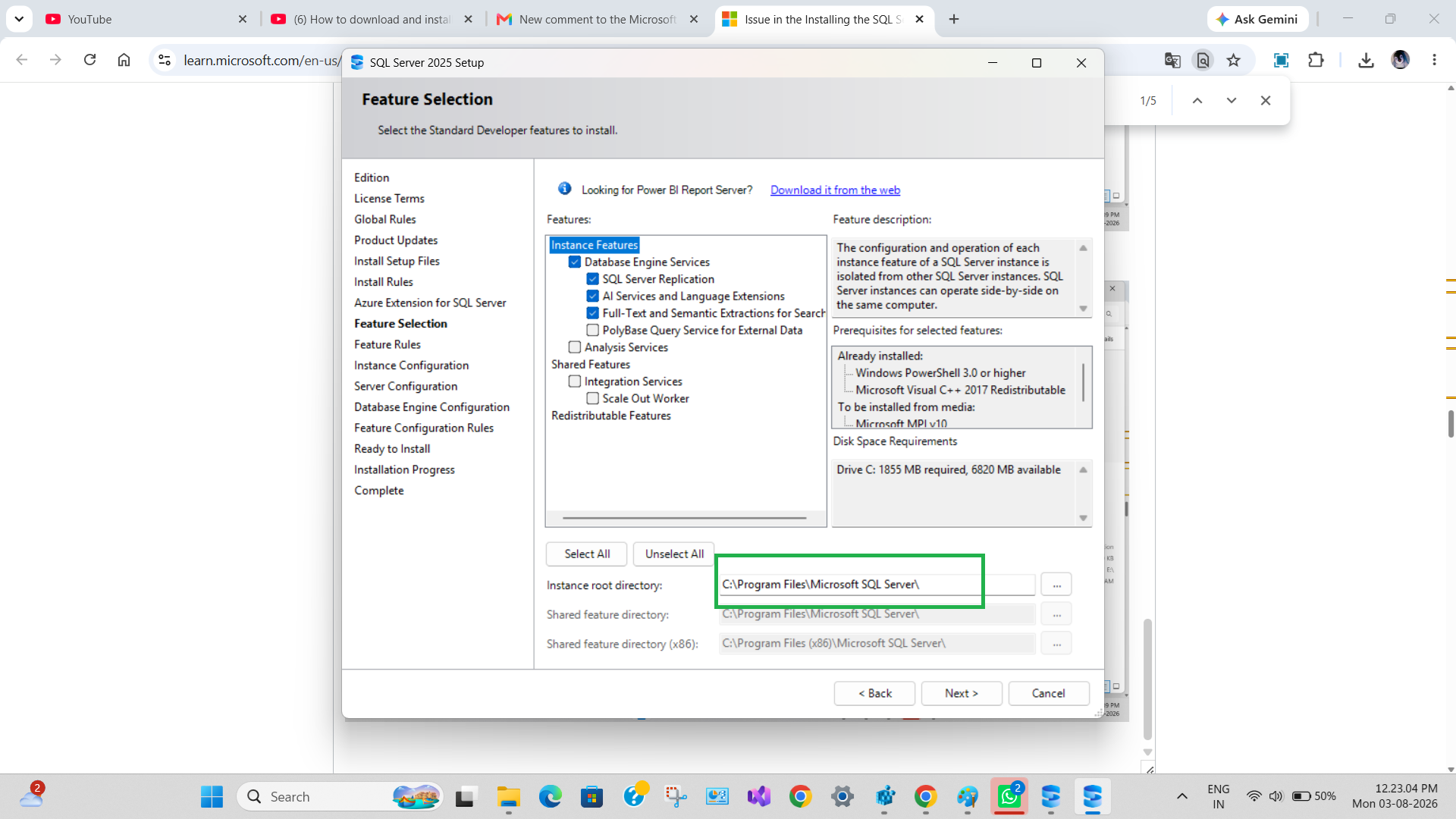
Task: Click Download it from the web link
Action: click(835, 190)
